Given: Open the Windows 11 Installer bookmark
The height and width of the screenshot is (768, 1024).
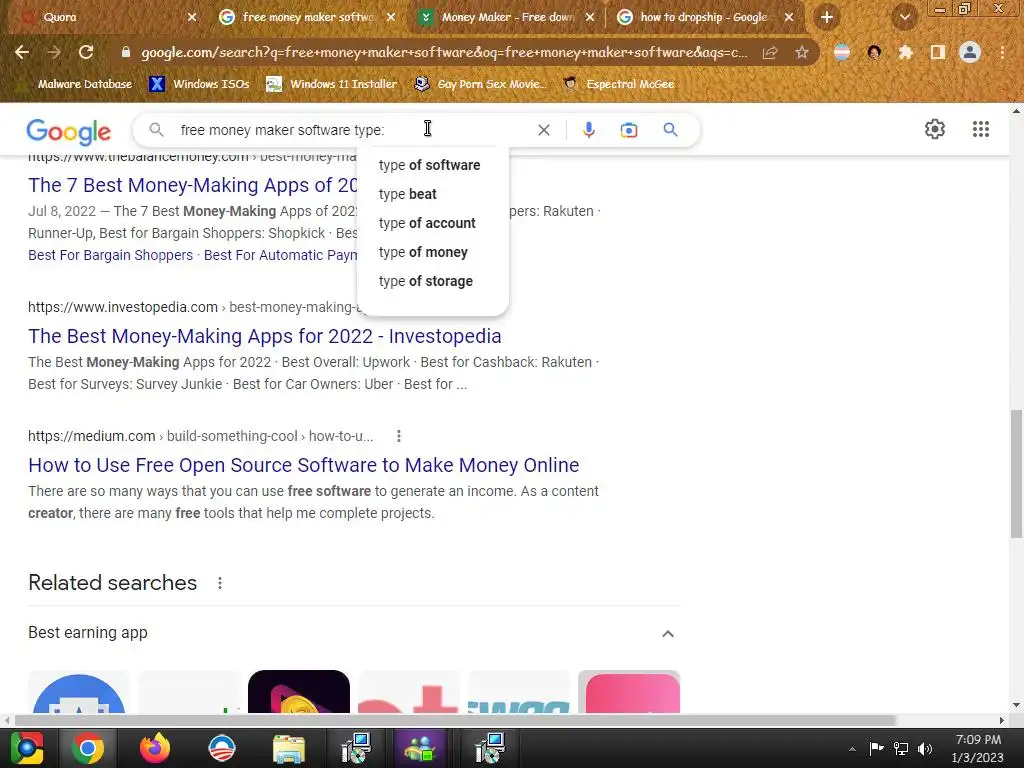Looking at the screenshot, I should [x=331, y=84].
